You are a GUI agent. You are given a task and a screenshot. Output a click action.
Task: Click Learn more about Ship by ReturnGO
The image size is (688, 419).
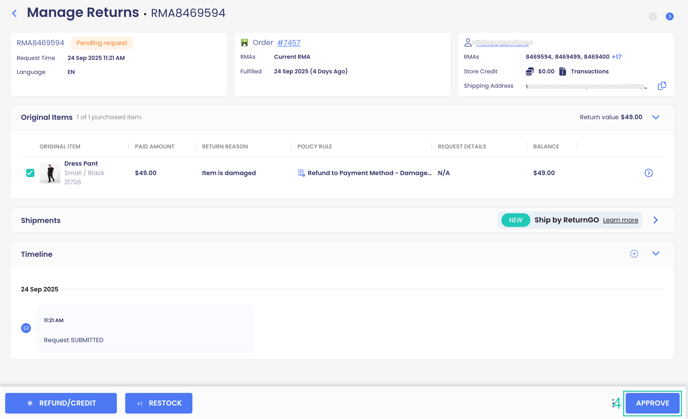click(620, 220)
